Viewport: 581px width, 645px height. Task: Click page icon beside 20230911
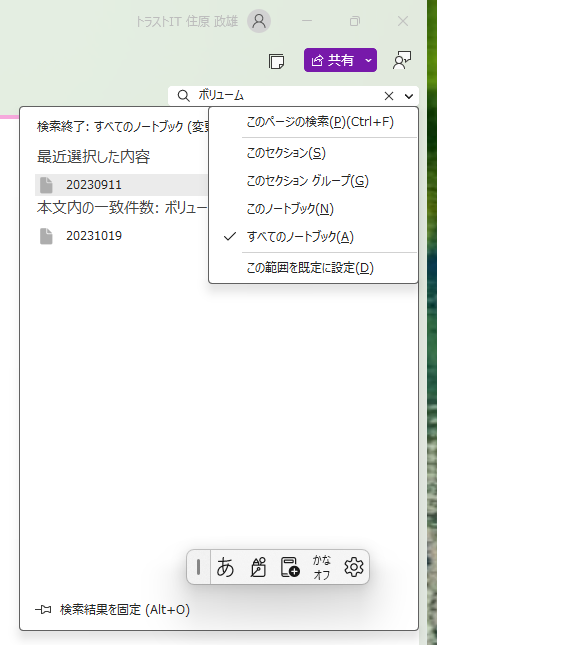point(46,185)
